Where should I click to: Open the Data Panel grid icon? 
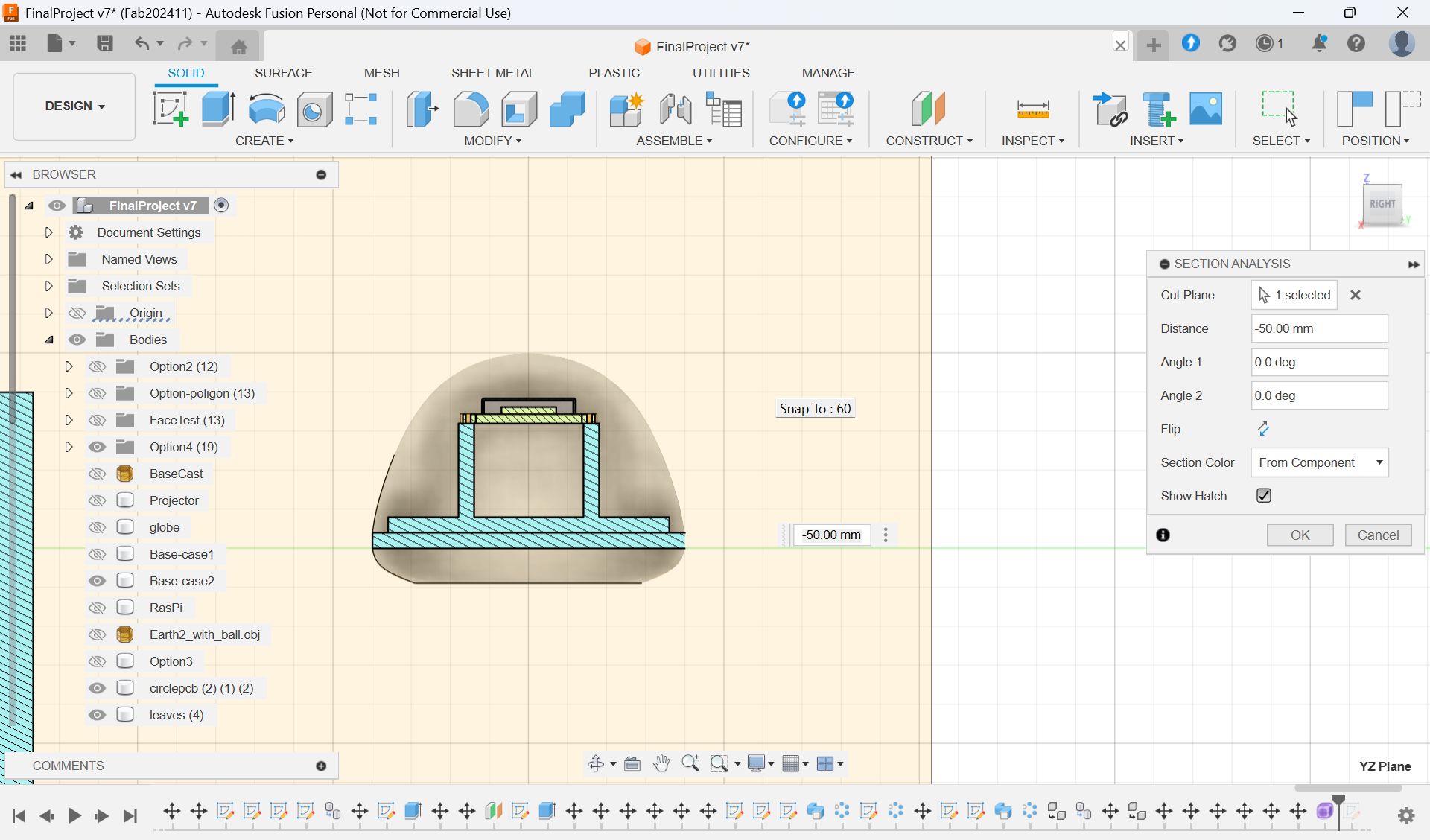pyautogui.click(x=18, y=43)
